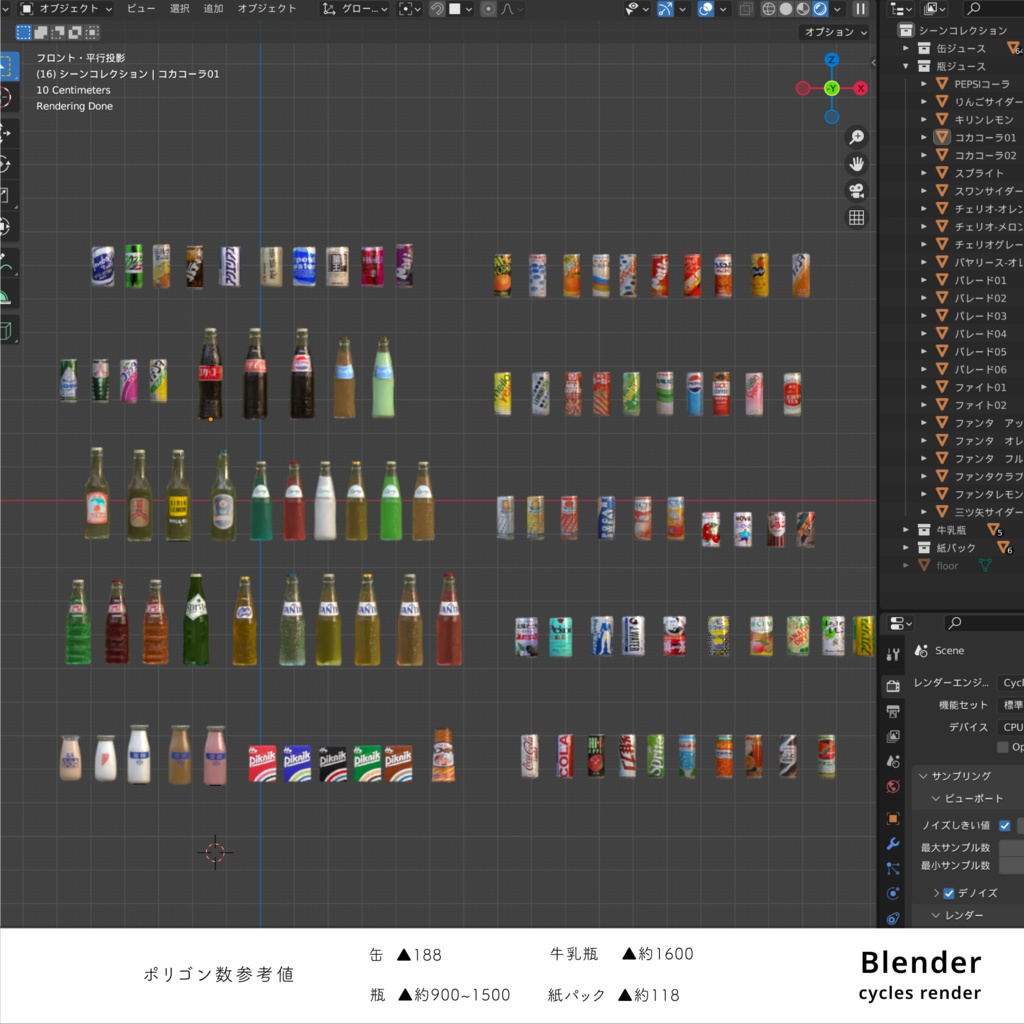
Task: Collapse the 瓶ジュース collection
Action: [907, 65]
